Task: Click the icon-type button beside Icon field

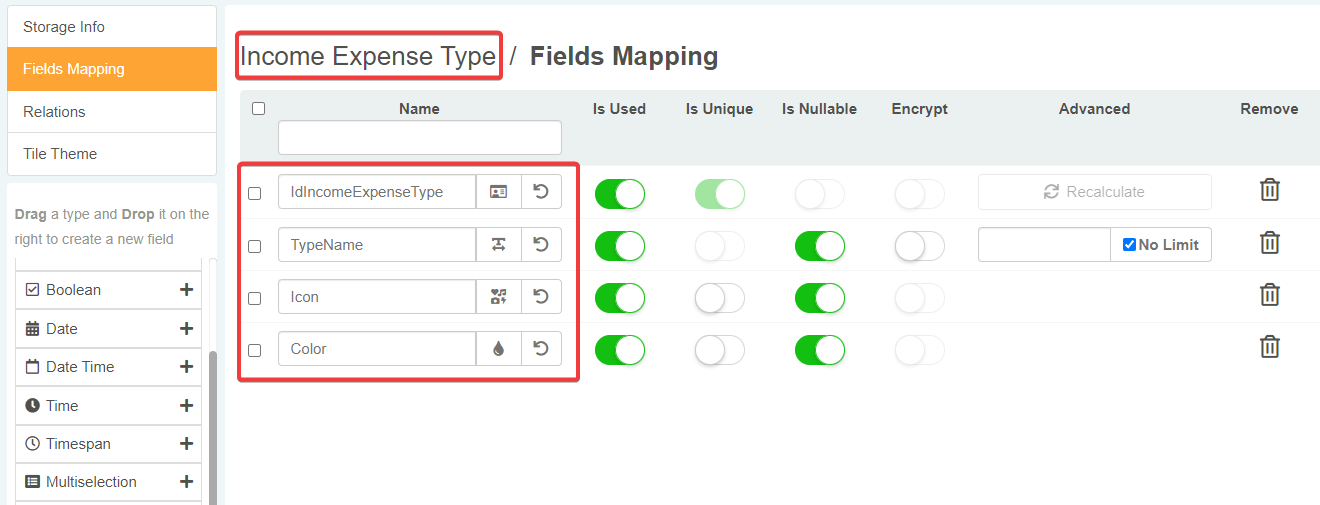Action: (x=498, y=297)
